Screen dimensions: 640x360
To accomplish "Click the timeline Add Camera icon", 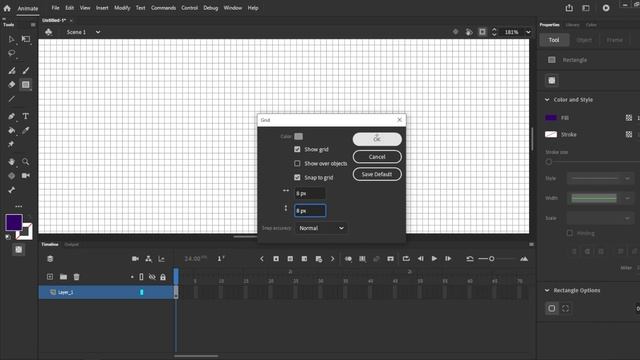I will click(136, 259).
